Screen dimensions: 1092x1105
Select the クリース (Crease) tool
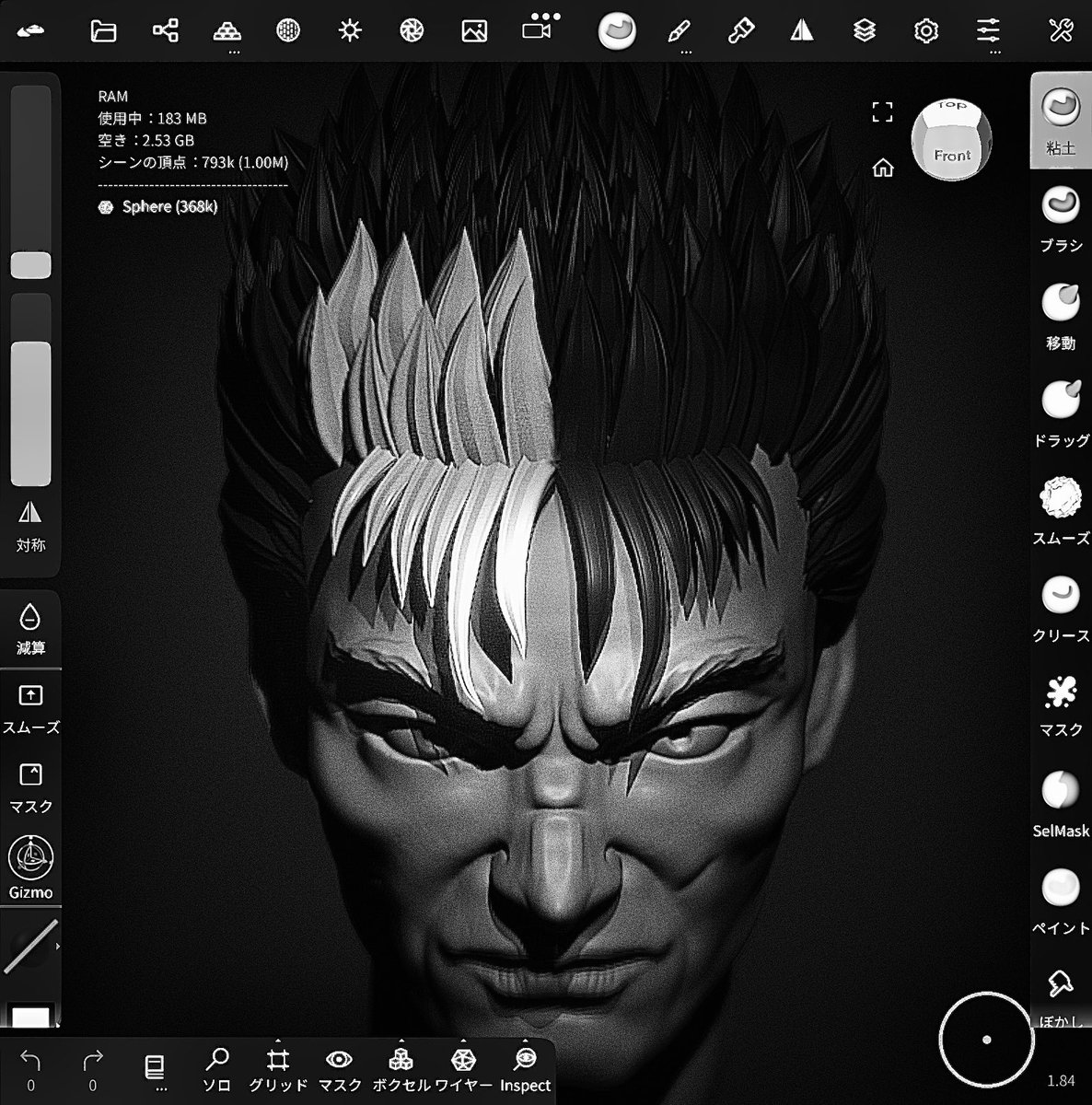1061,609
